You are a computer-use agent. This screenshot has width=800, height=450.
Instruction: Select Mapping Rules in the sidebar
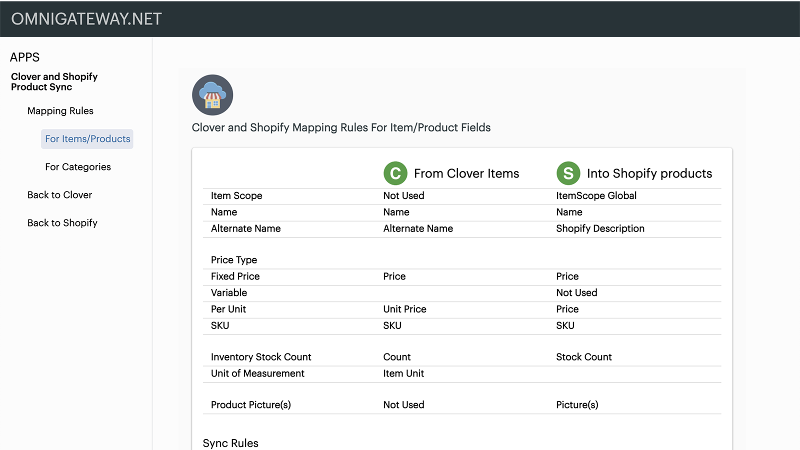click(60, 111)
